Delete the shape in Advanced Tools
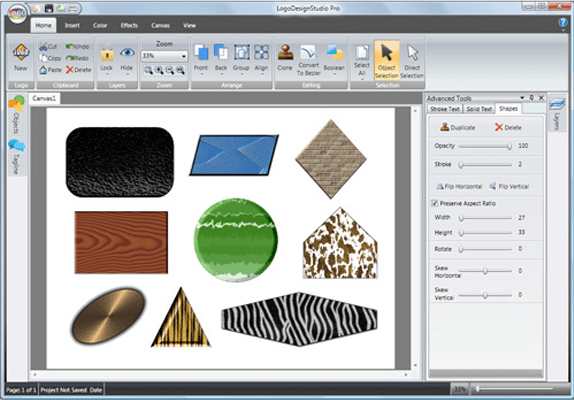The height and width of the screenshot is (400, 574). 508,127
